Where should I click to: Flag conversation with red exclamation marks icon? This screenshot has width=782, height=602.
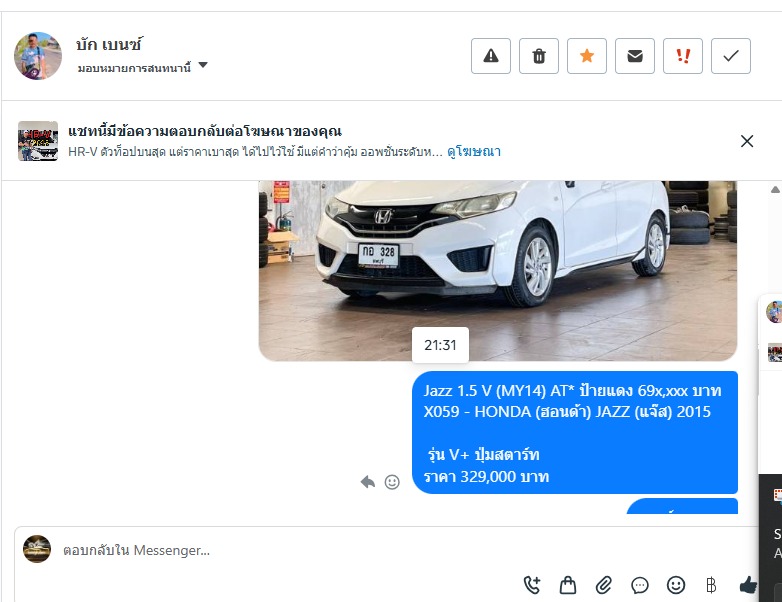pyautogui.click(x=683, y=56)
